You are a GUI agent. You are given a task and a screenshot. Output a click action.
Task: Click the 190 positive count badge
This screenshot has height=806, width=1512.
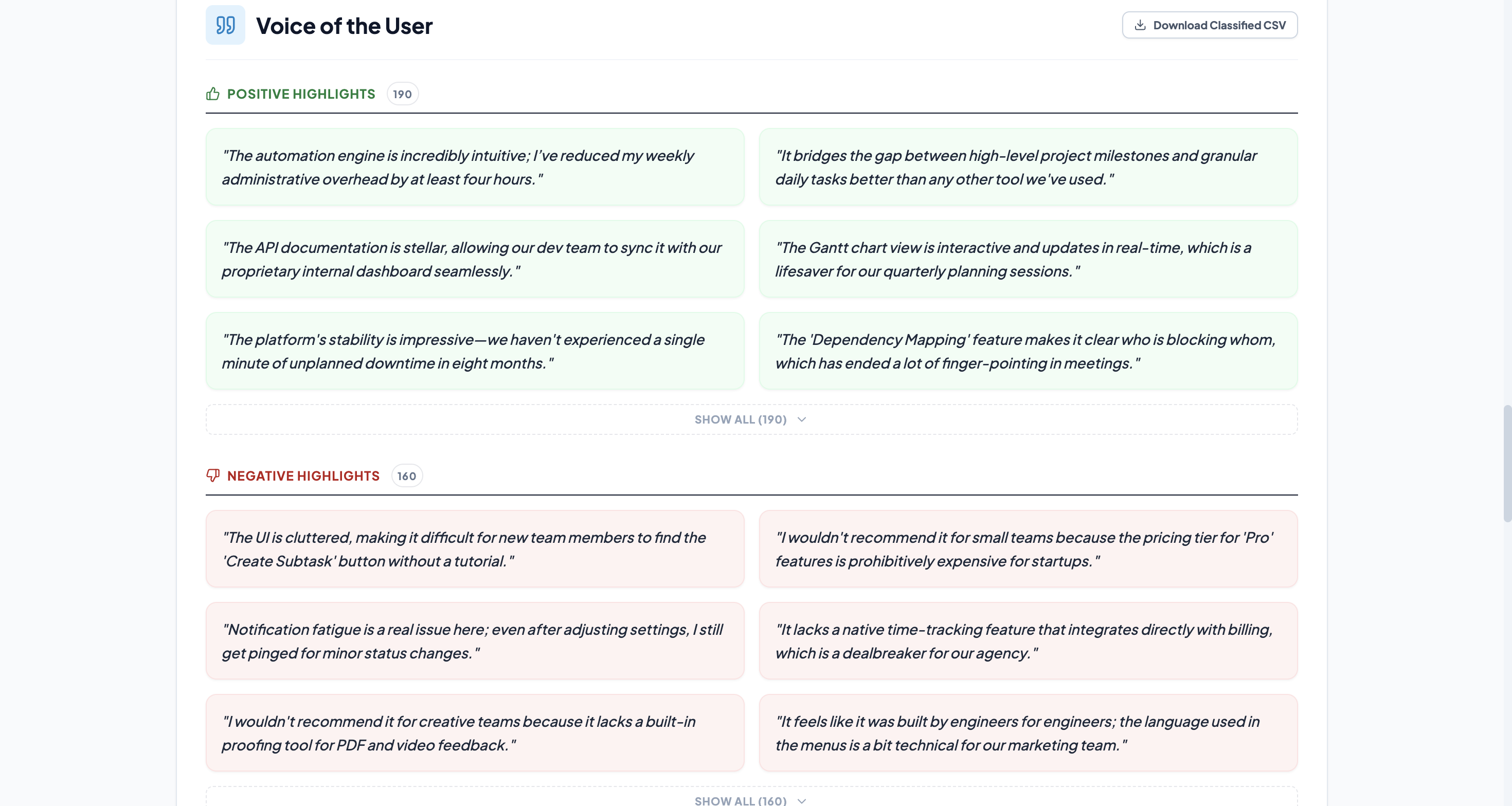click(402, 94)
